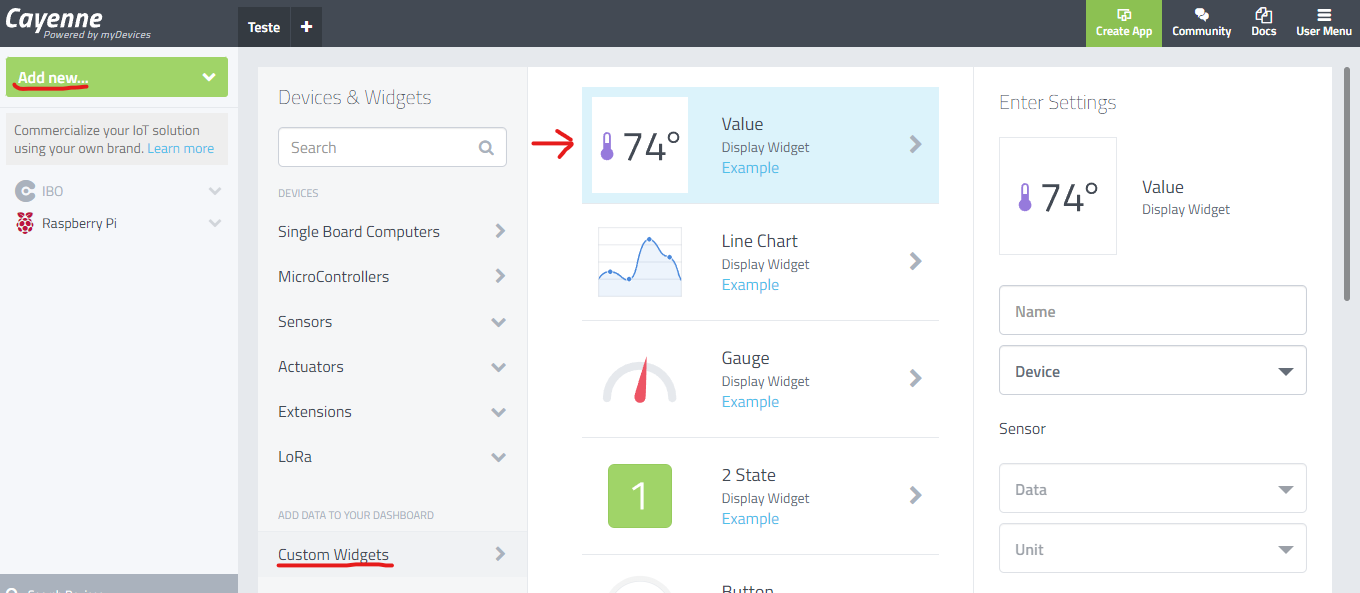Click the search magnifier icon
Image resolution: width=1360 pixels, height=593 pixels.
pos(486,148)
